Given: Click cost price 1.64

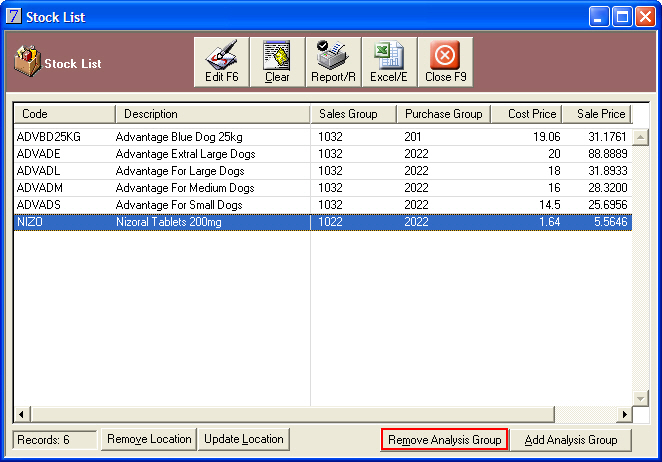Looking at the screenshot, I should (x=550, y=222).
